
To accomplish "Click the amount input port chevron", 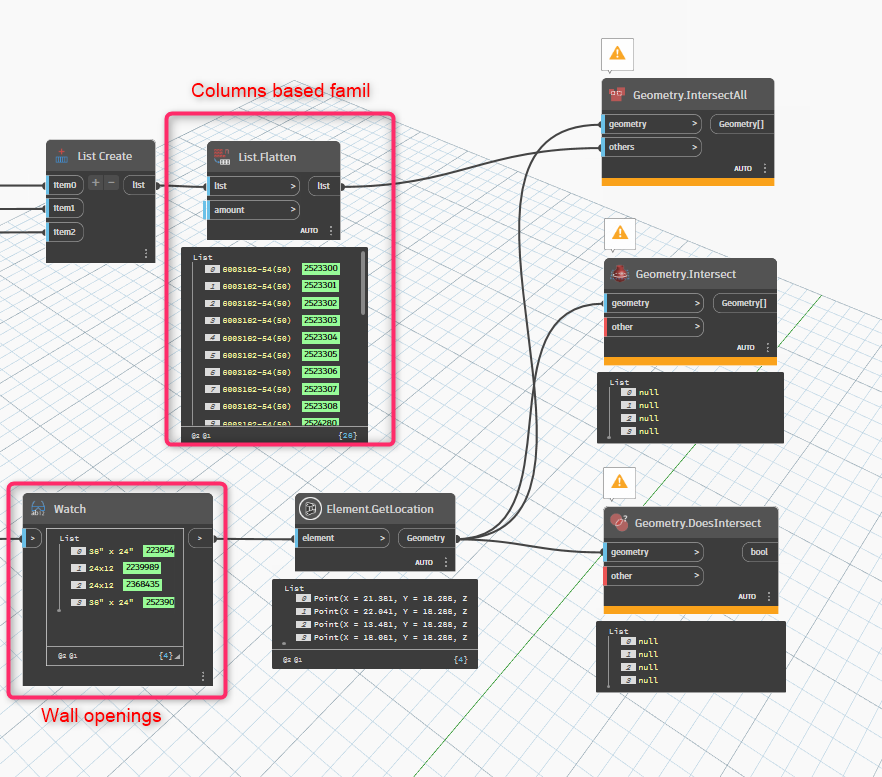I will coord(292,210).
